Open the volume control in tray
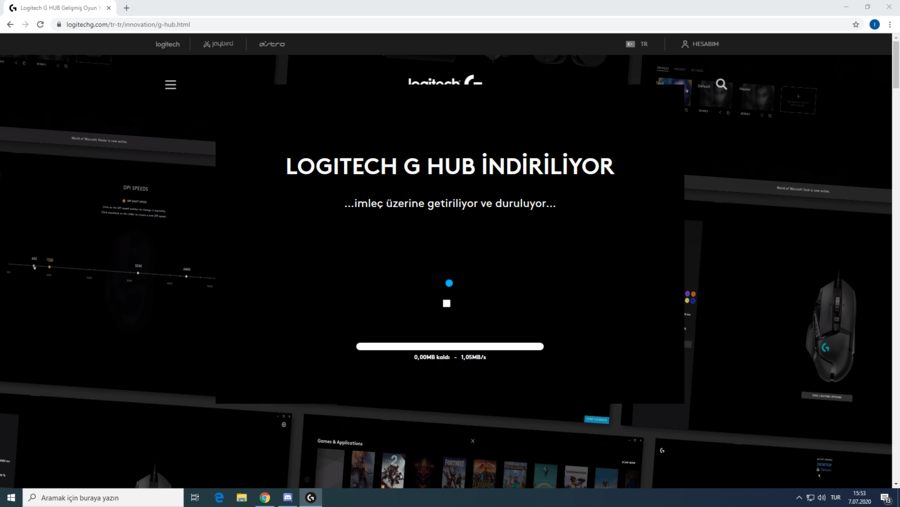Screen dimensions: 900x507 pos(822,498)
